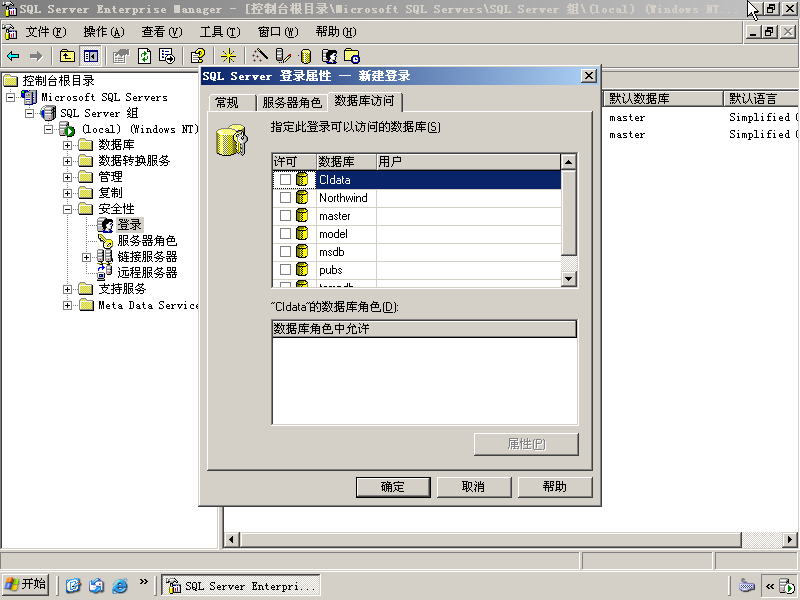Click the SQL Server 组 group icon
The image size is (800, 600).
pos(48,113)
